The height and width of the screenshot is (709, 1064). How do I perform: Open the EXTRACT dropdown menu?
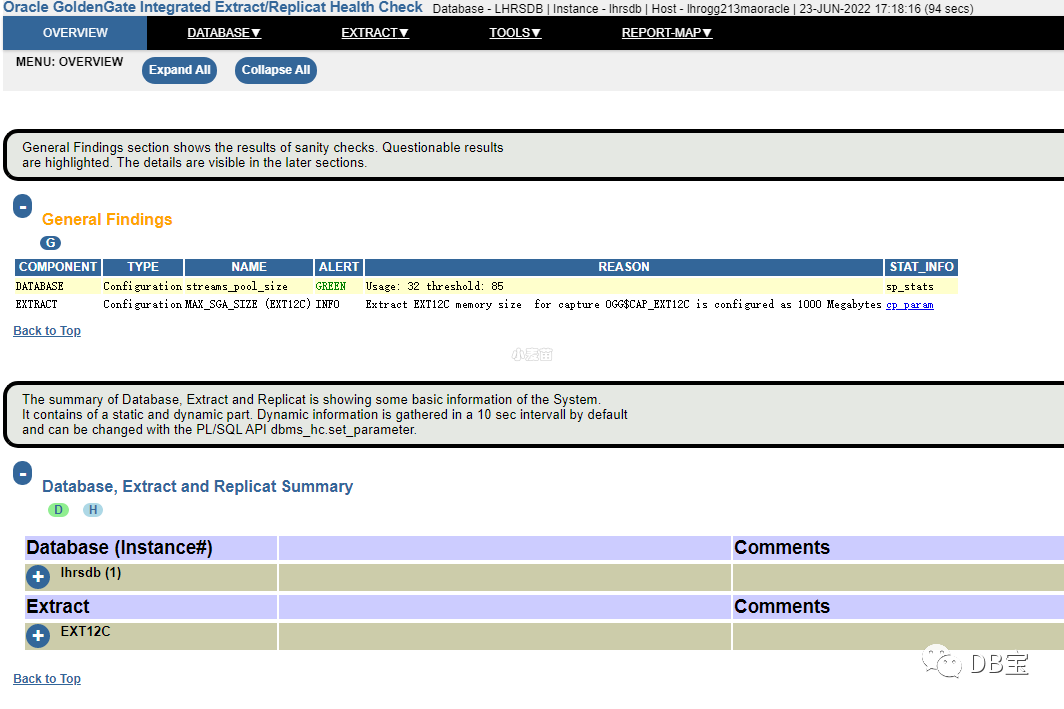(375, 33)
